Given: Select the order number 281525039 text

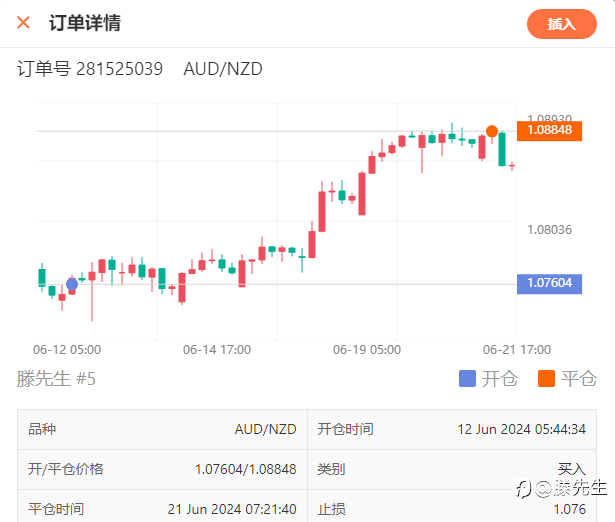Looking at the screenshot, I should pyautogui.click(x=119, y=69).
